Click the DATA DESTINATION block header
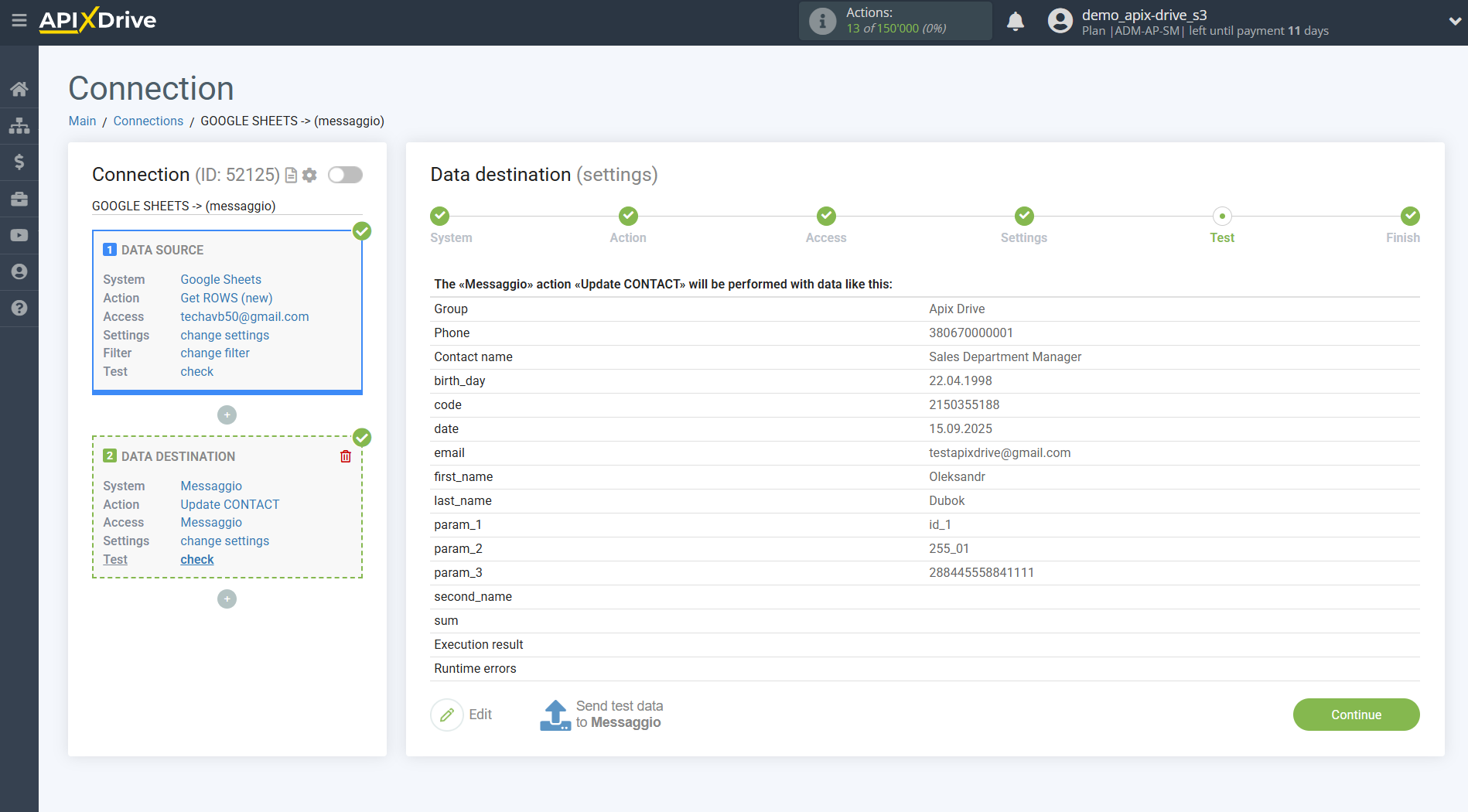 click(178, 456)
